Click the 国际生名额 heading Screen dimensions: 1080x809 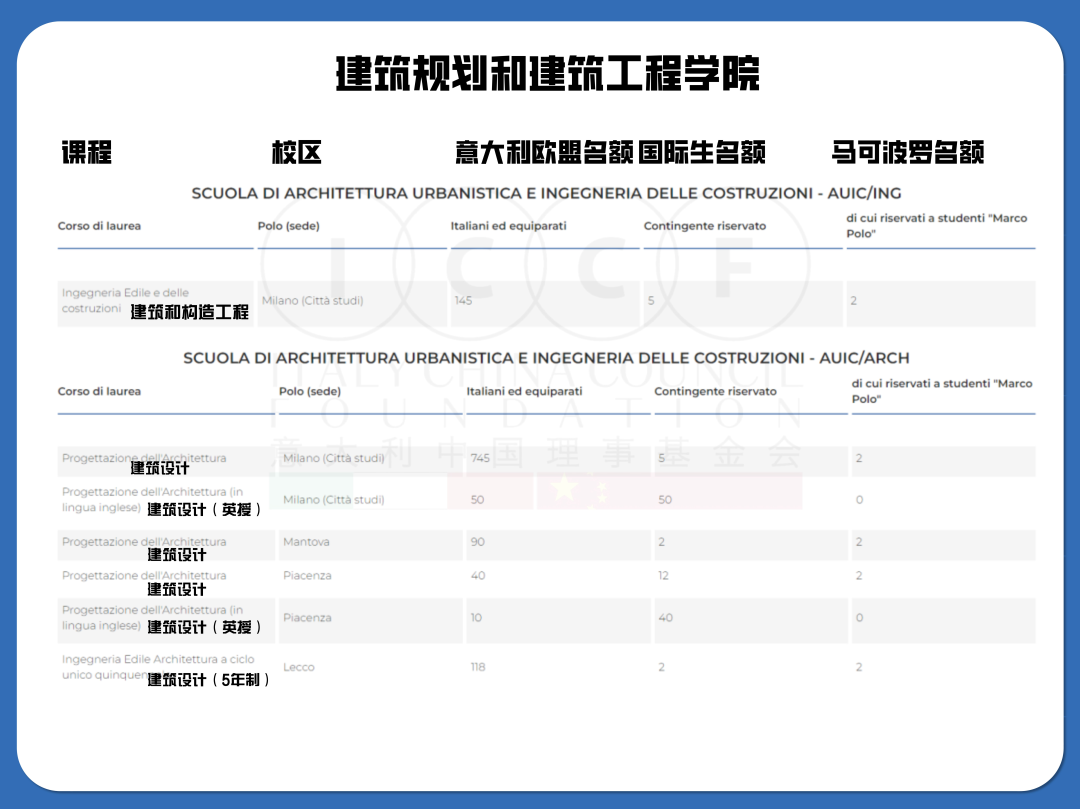(x=702, y=152)
